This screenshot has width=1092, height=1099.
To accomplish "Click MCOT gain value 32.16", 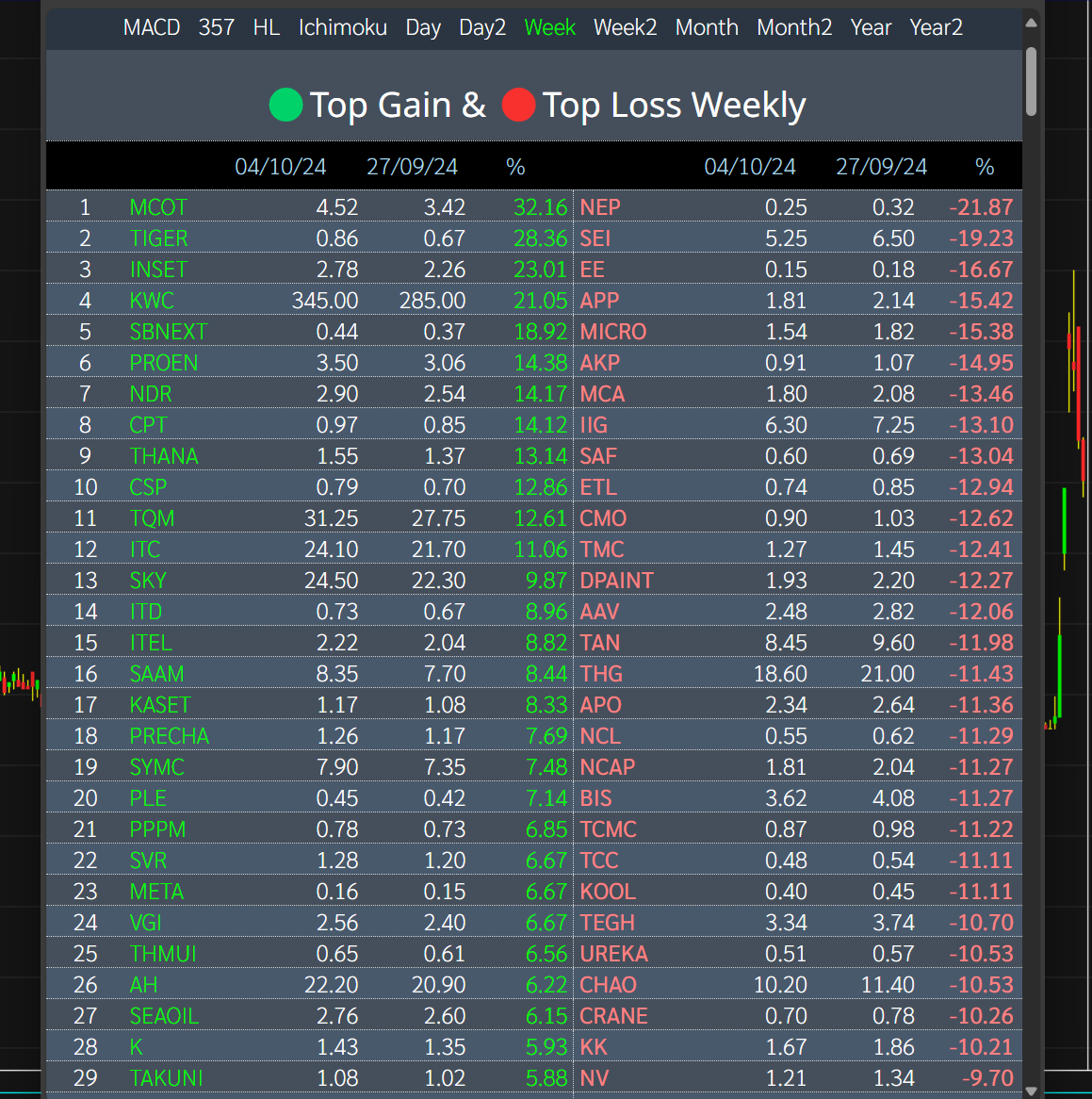I will tap(540, 207).
